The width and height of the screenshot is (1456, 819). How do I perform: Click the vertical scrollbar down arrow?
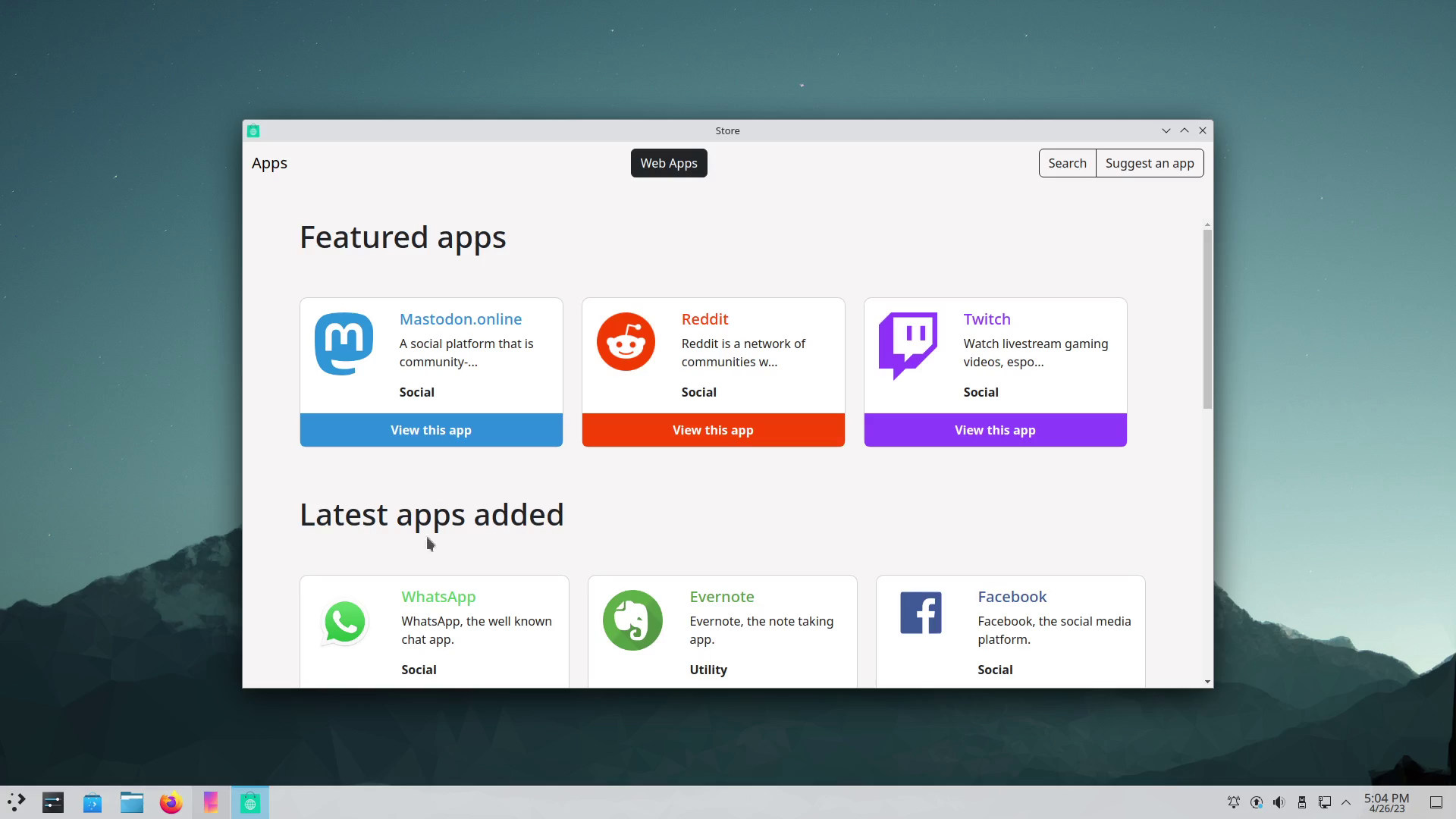(1207, 682)
